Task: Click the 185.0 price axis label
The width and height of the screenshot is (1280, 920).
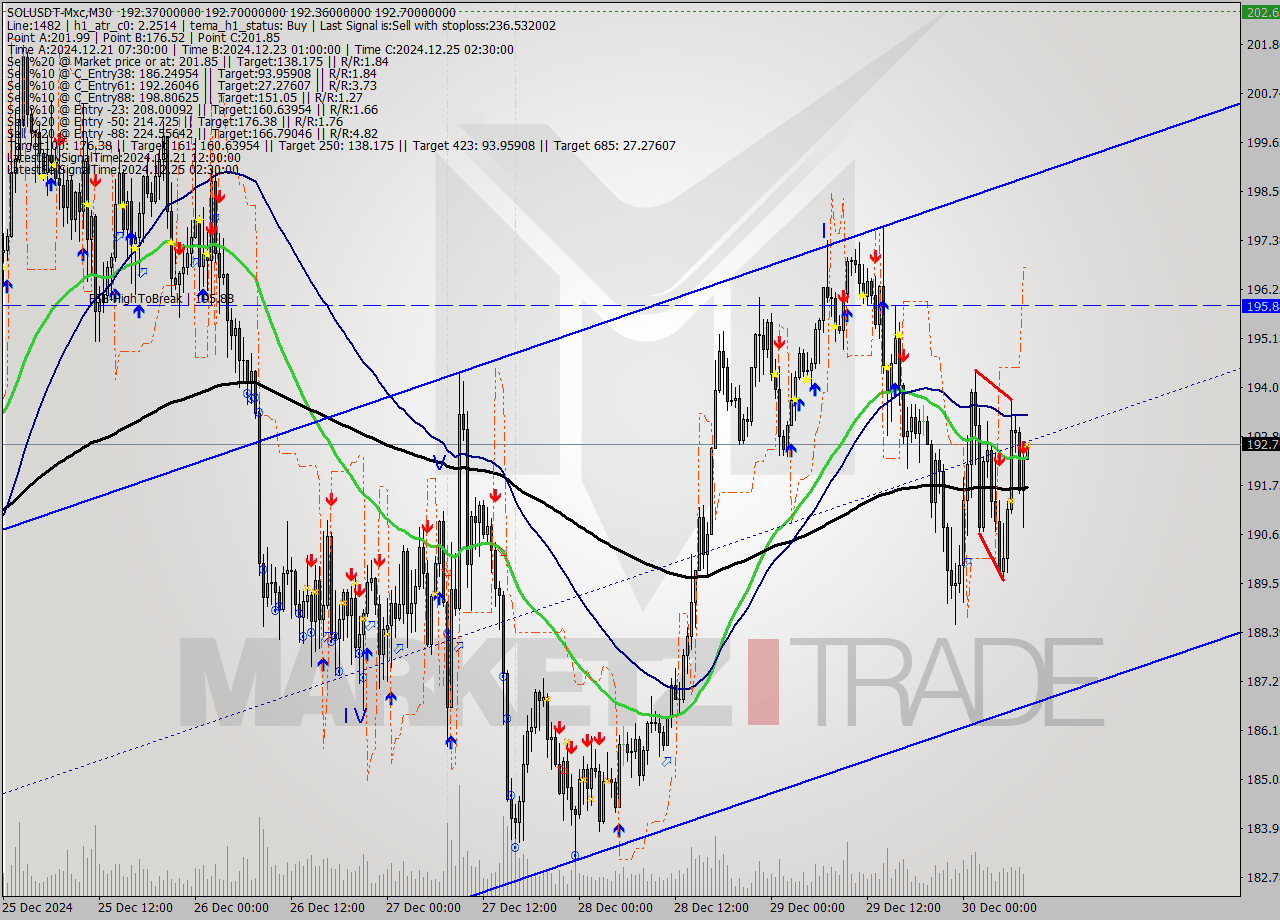Action: click(1263, 779)
